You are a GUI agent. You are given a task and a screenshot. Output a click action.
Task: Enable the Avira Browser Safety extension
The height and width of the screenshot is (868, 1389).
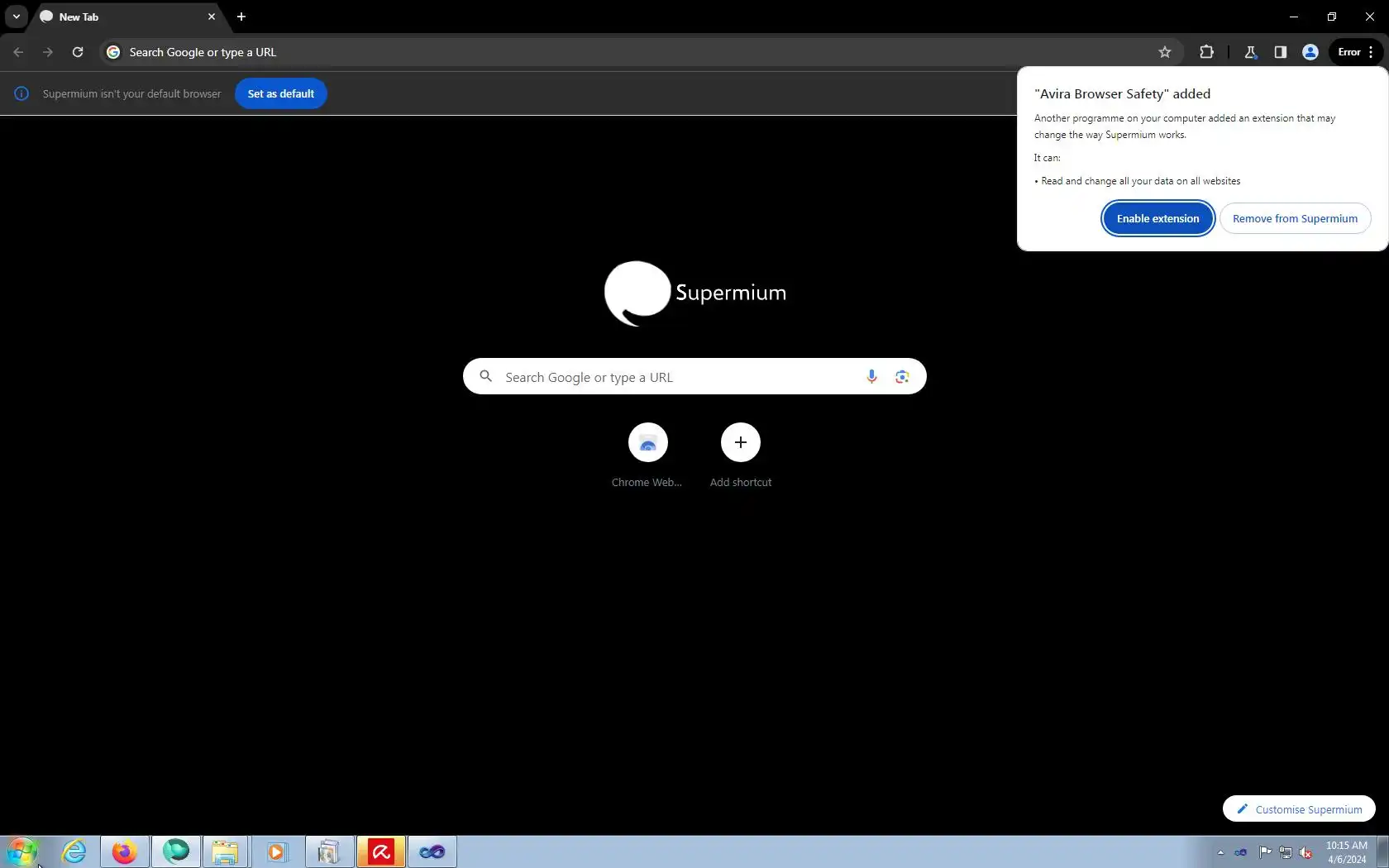click(x=1157, y=218)
